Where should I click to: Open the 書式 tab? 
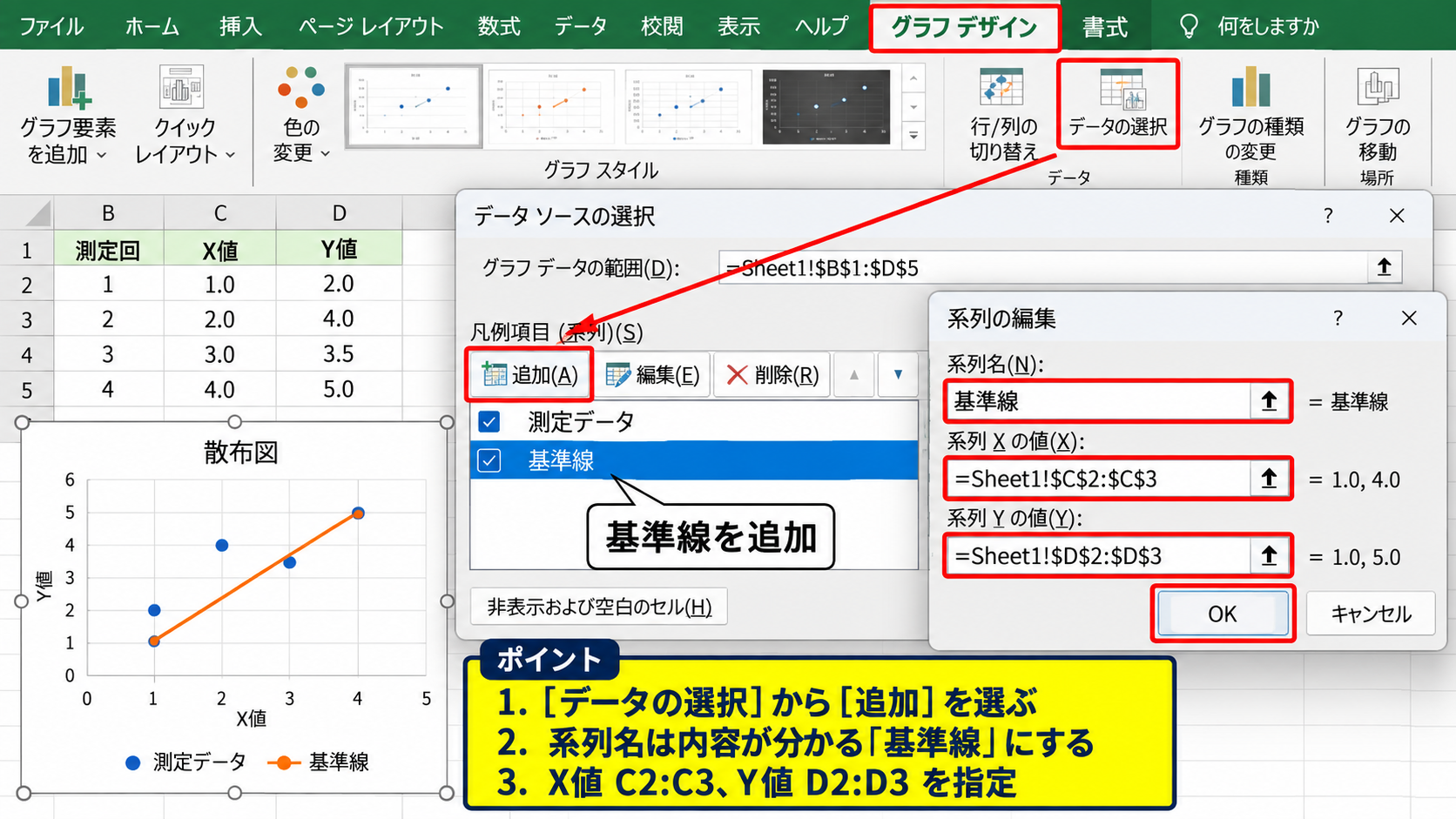(1105, 27)
